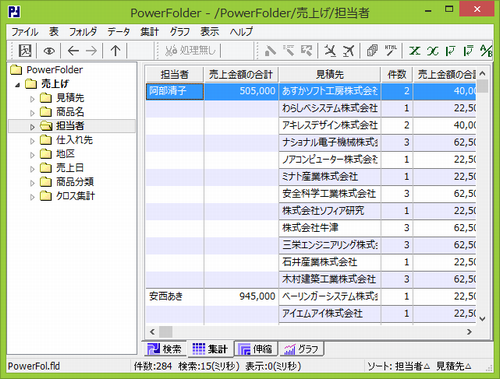The width and height of the screenshot is (500, 379).
Task: Click the horizontal scrollbar right arrow
Action: coord(469,332)
